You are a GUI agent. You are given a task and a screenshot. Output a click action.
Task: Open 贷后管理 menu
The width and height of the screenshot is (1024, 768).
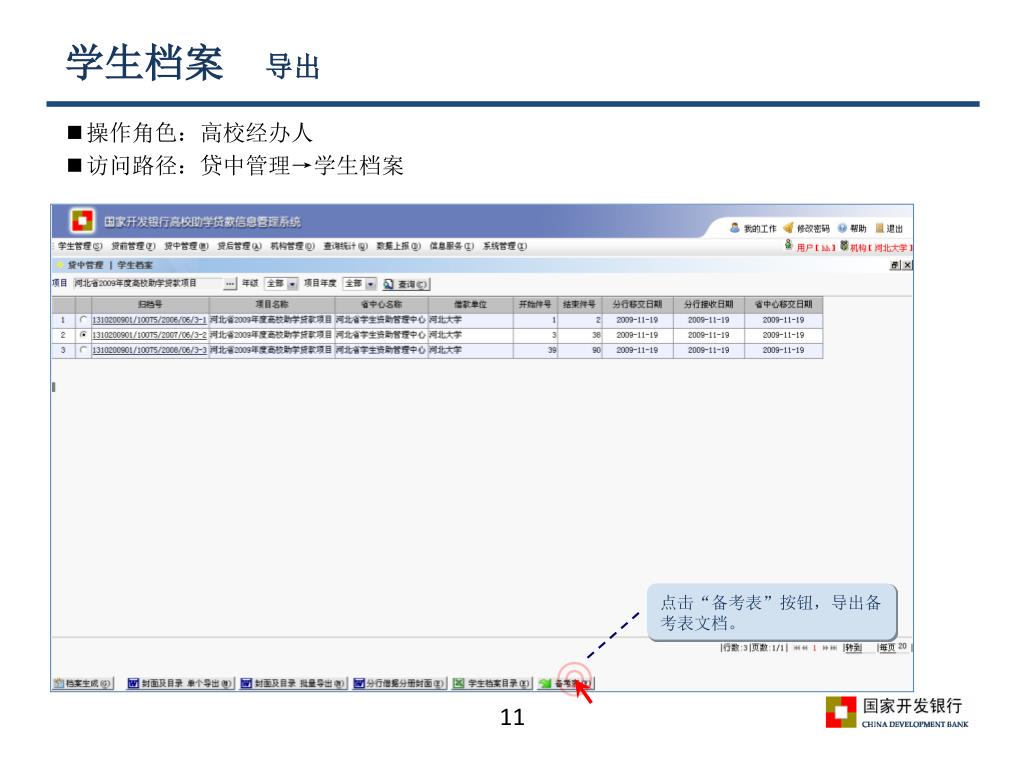pyautogui.click(x=239, y=246)
